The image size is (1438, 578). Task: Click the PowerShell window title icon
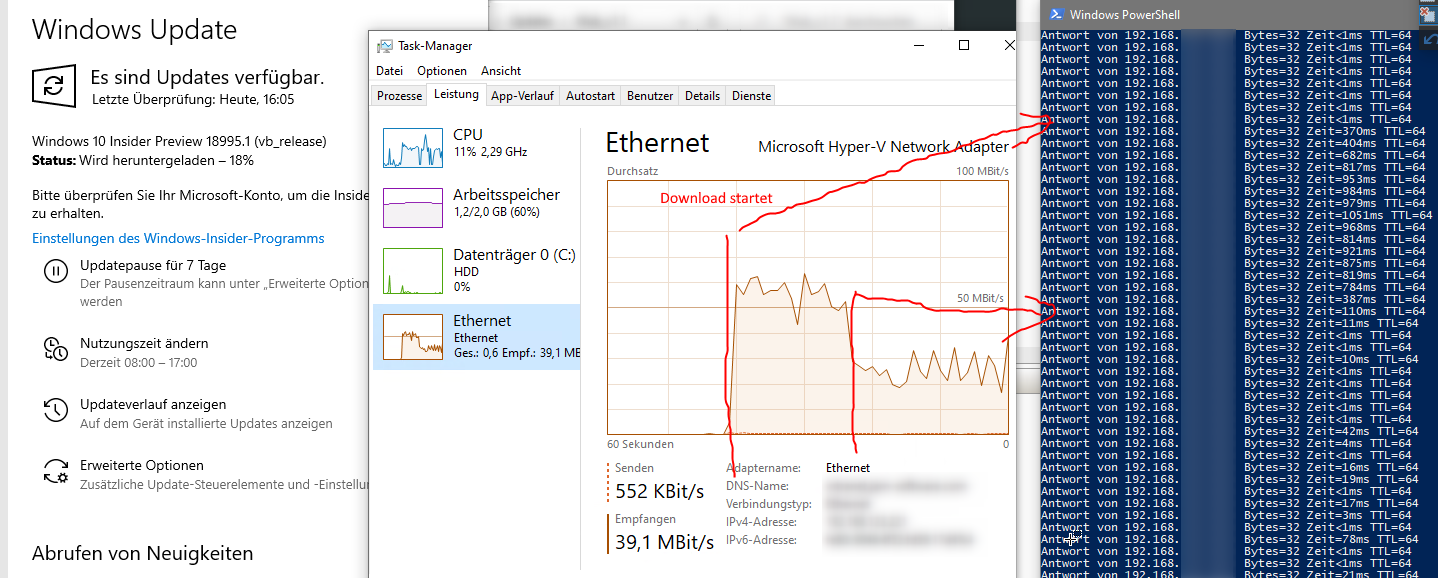pos(1055,14)
